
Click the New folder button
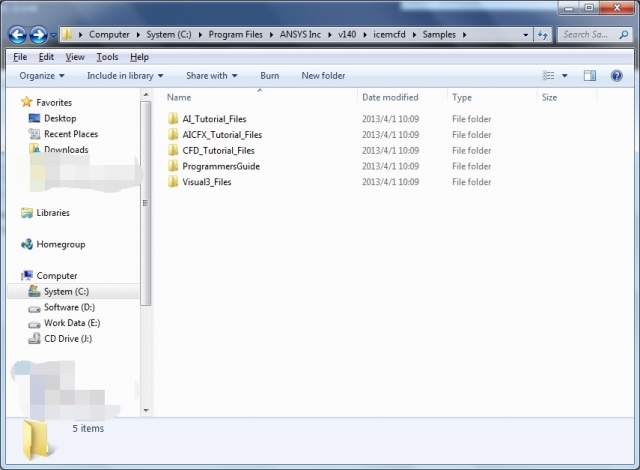tap(323, 76)
